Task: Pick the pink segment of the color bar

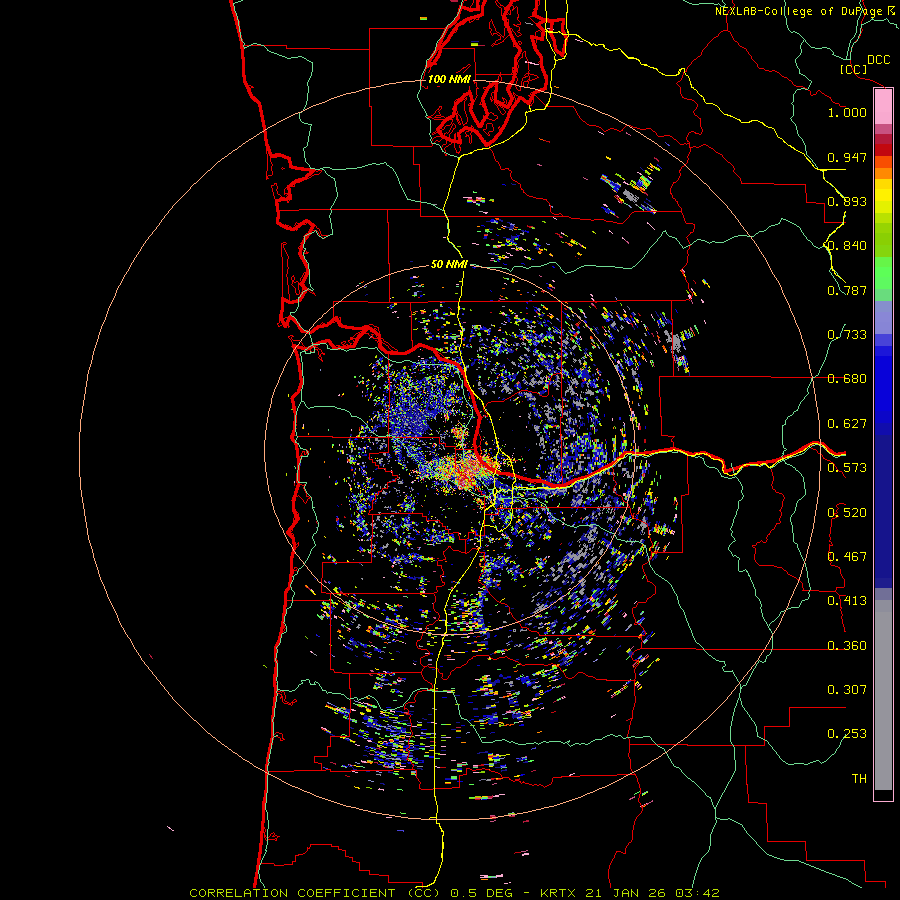Action: [x=883, y=107]
